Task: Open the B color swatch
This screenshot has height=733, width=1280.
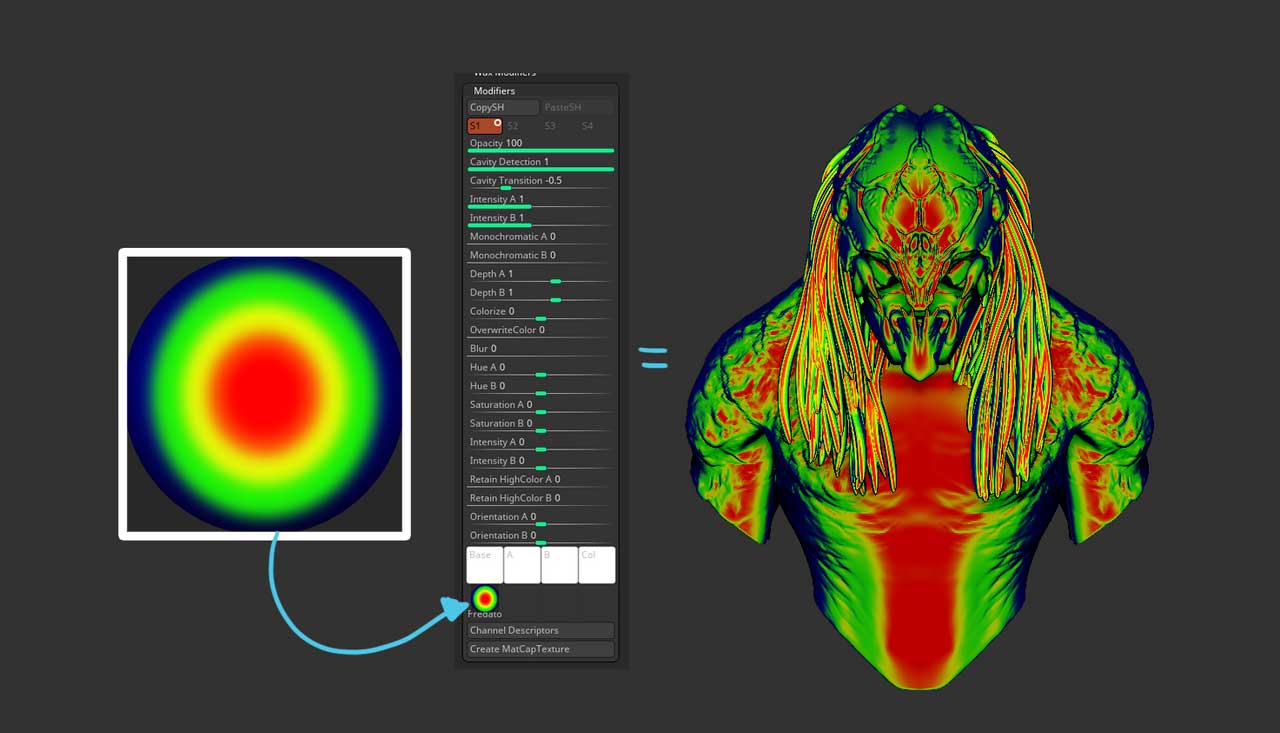Action: click(x=559, y=565)
